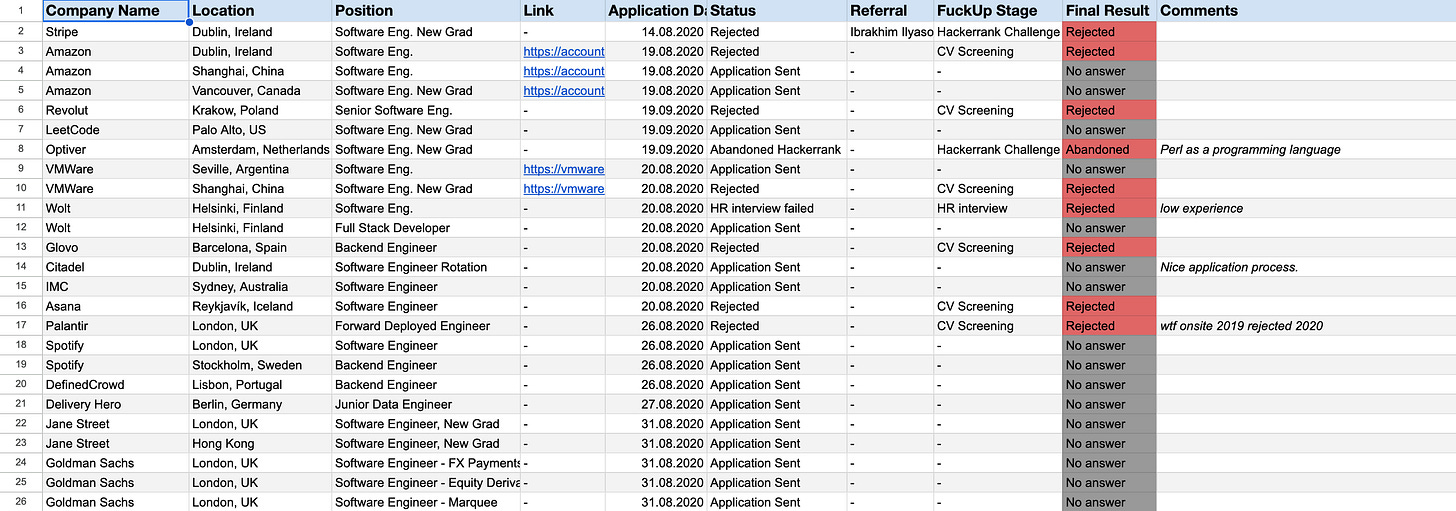Select row 26 via its row number

(x=21, y=502)
